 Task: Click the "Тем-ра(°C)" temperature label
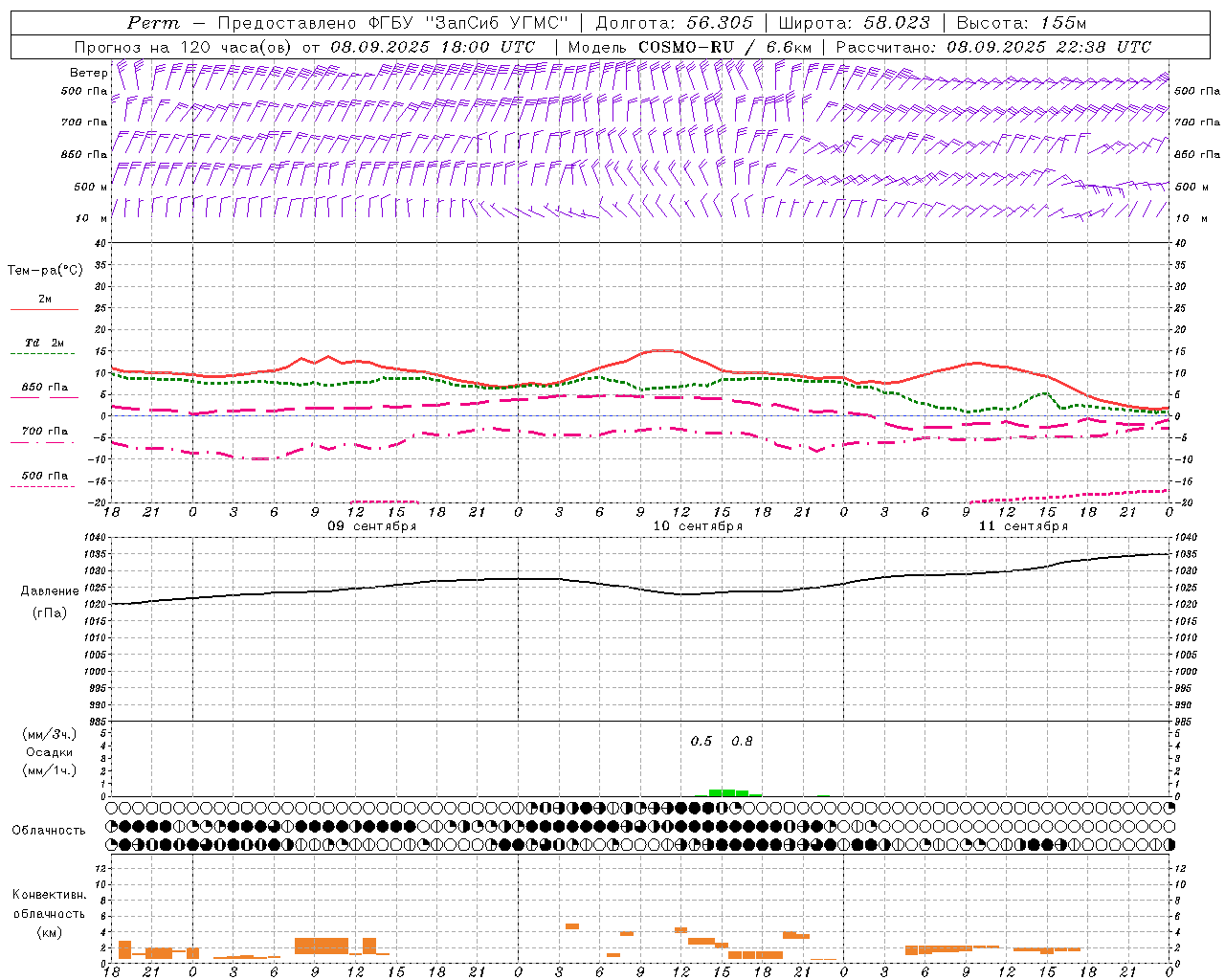(x=45, y=271)
